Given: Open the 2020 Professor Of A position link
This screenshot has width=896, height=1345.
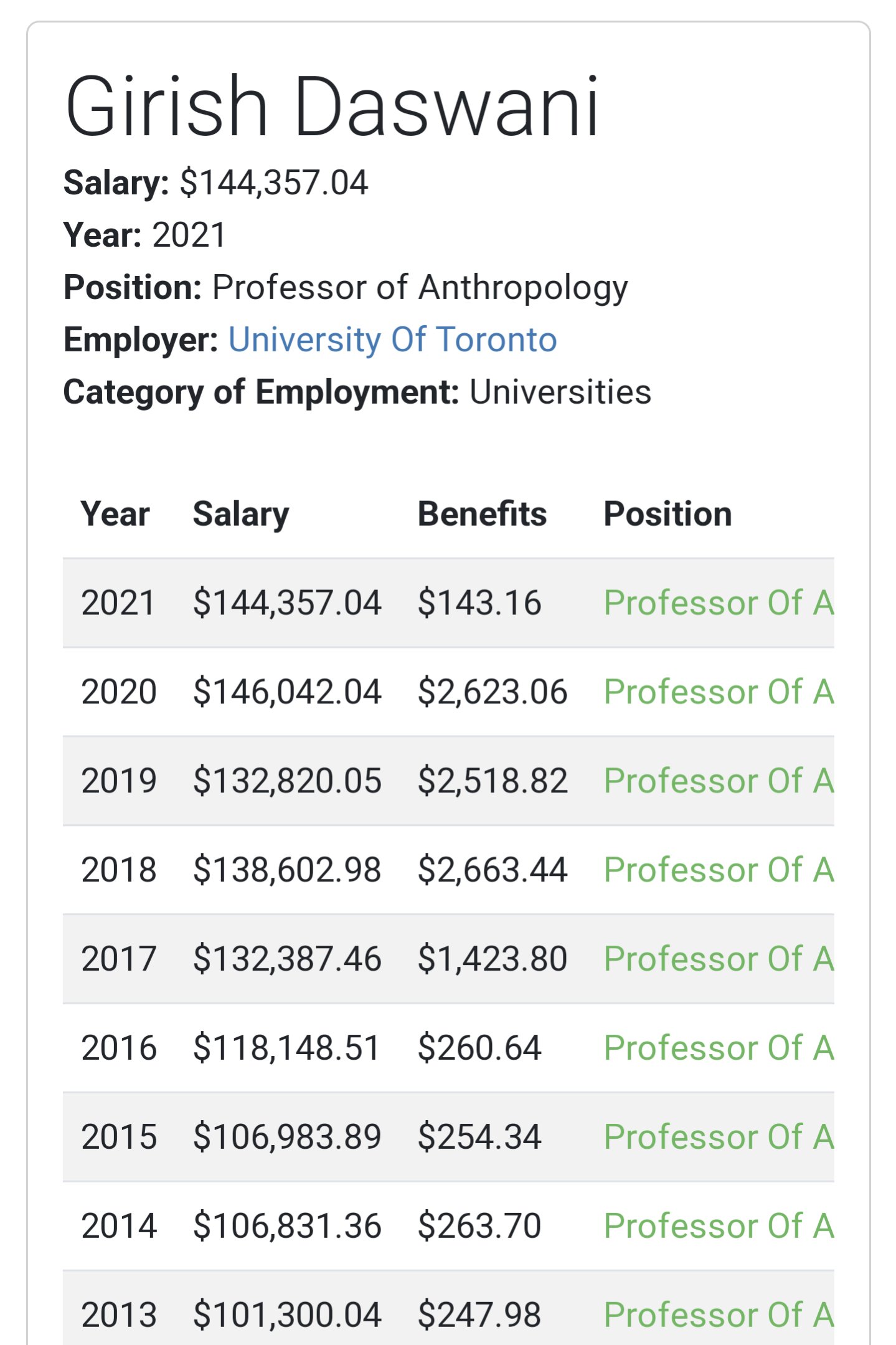Looking at the screenshot, I should [719, 692].
